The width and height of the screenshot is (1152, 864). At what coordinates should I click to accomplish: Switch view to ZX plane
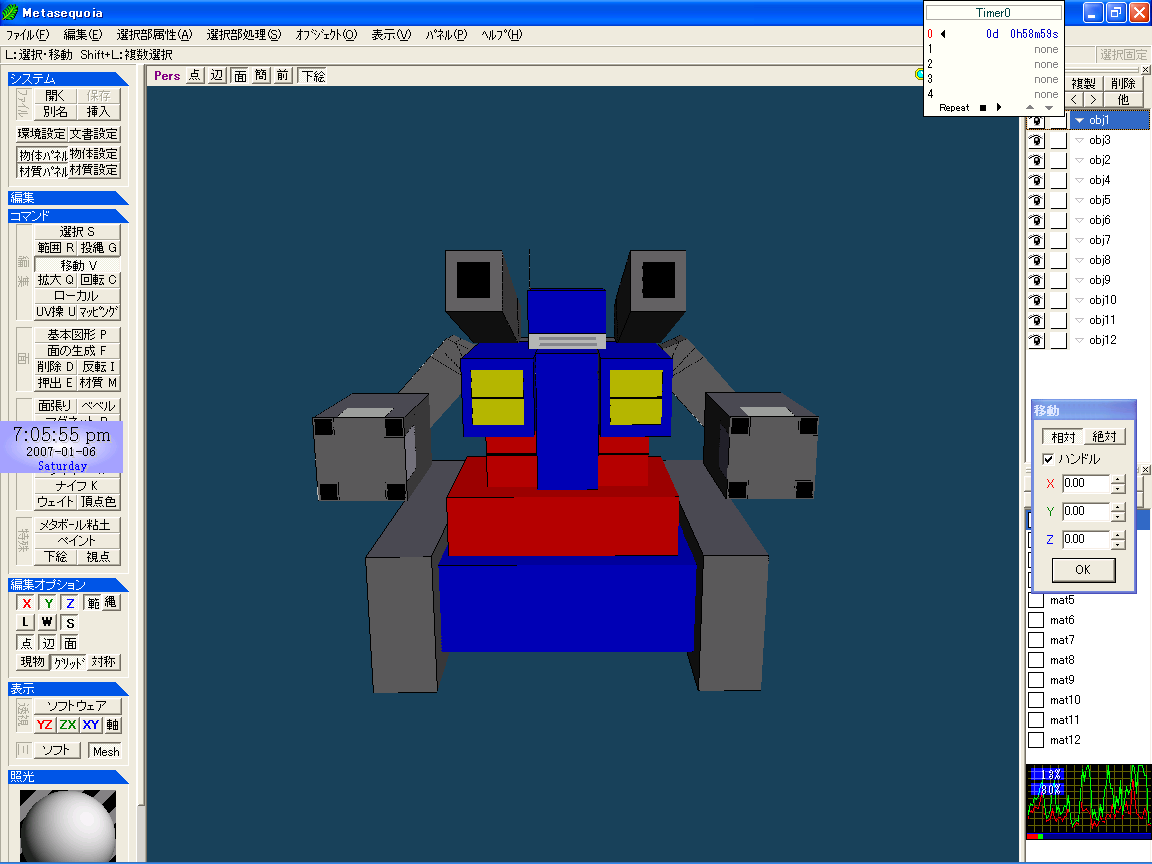pyautogui.click(x=68, y=724)
